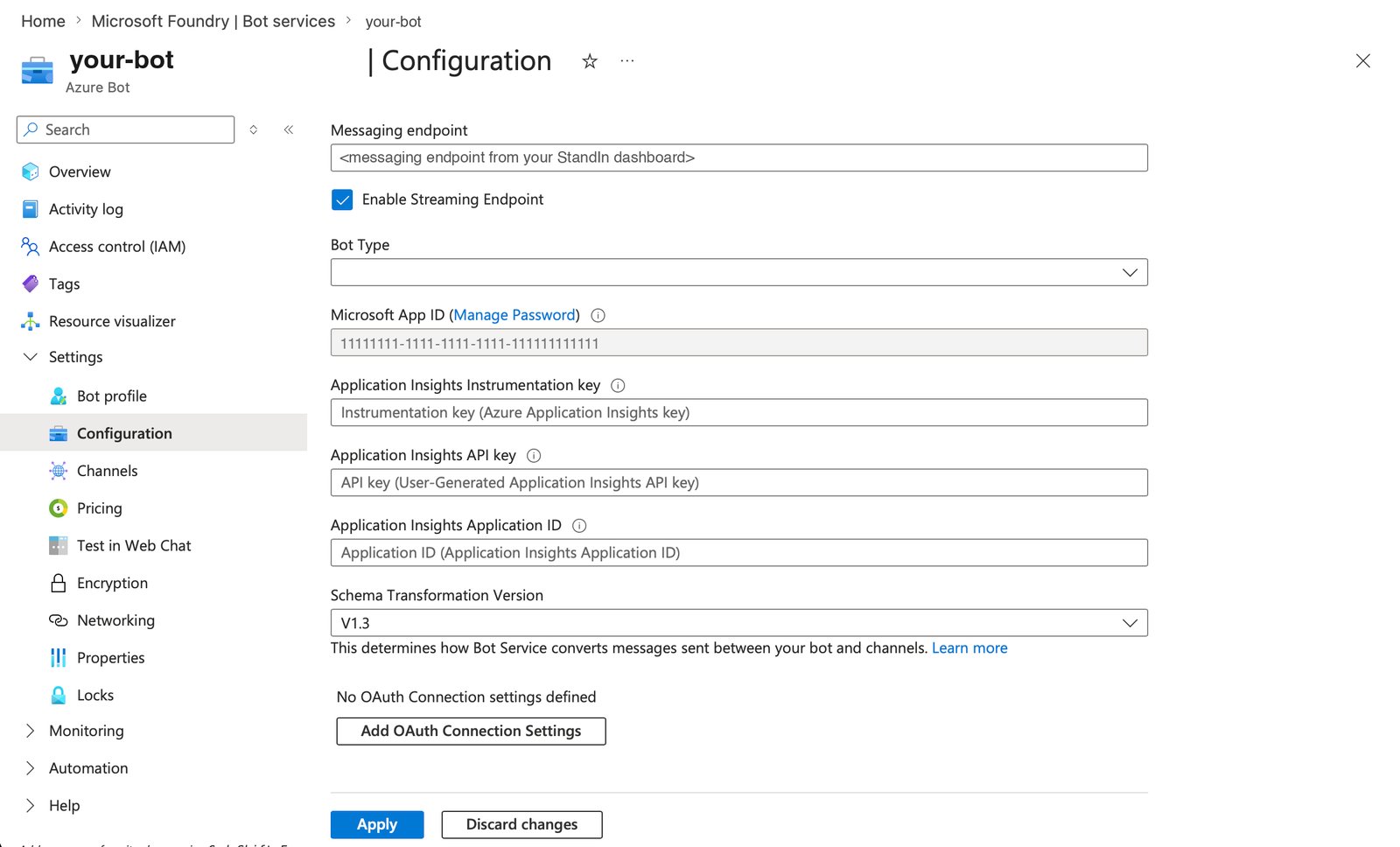1400x847 pixels.
Task: Open Microsoft Foundry Bot services breadcrumb
Action: coord(213,21)
